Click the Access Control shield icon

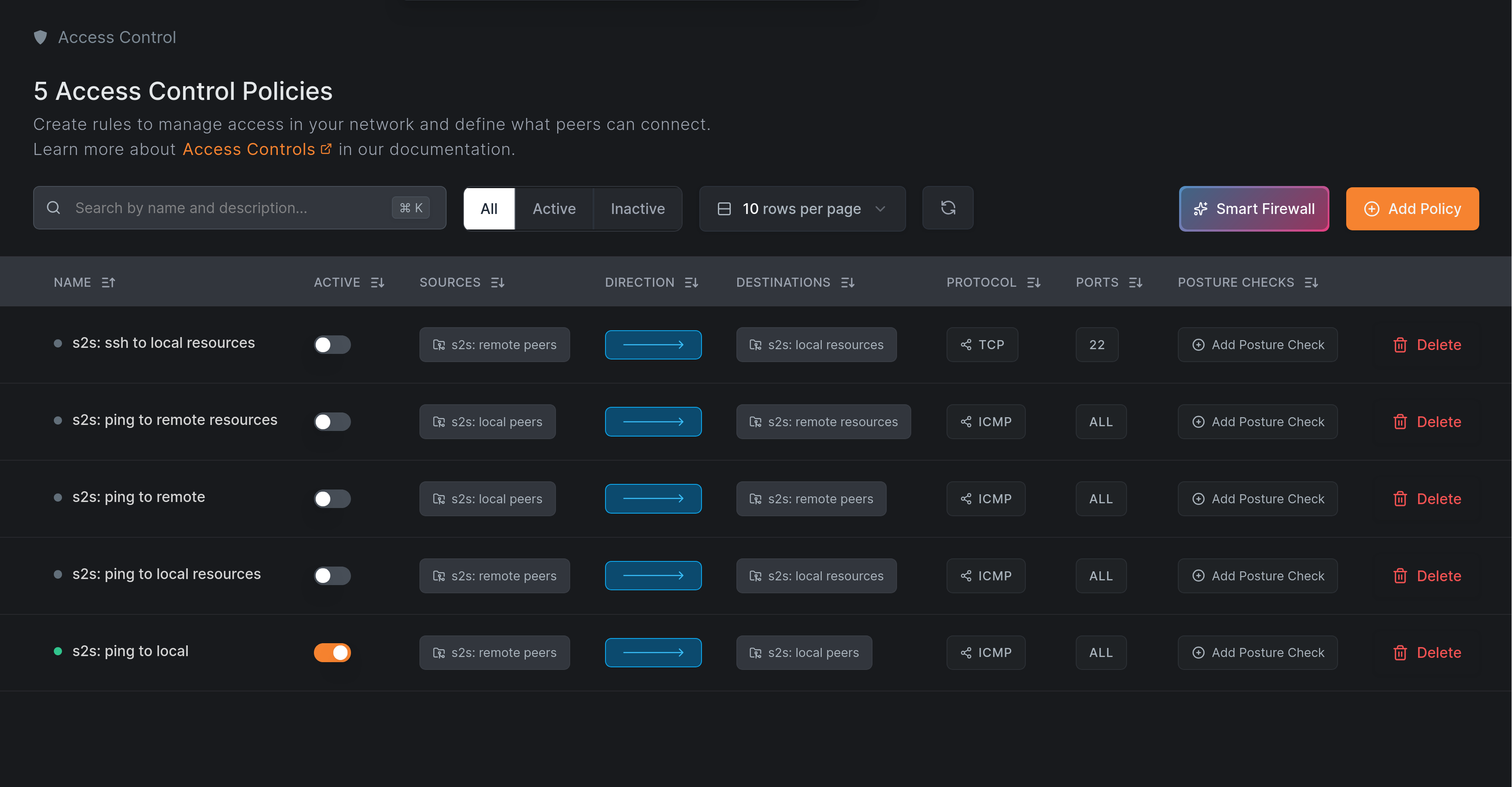[x=40, y=37]
